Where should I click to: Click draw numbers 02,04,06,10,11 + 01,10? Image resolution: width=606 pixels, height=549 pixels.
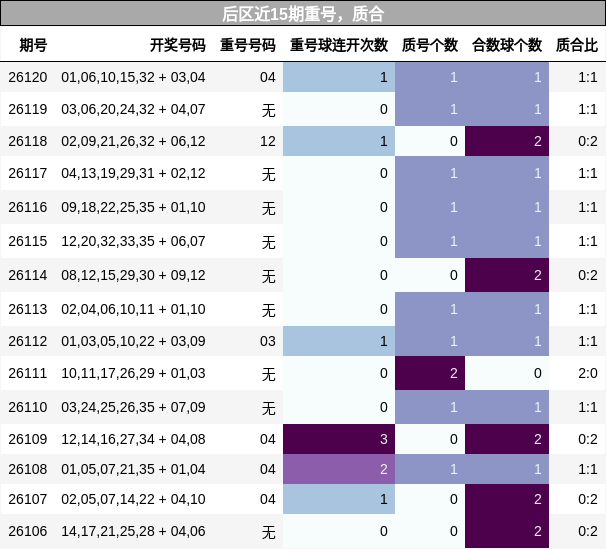click(x=133, y=309)
